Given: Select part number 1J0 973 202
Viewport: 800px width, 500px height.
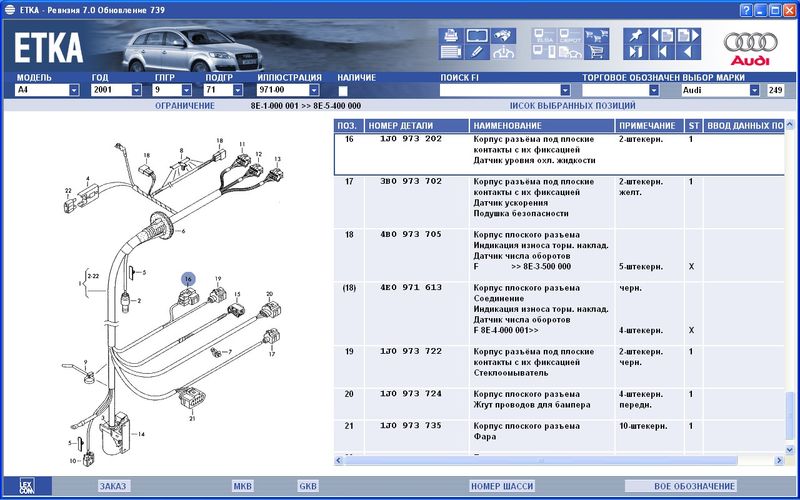Looking at the screenshot, I should point(411,139).
